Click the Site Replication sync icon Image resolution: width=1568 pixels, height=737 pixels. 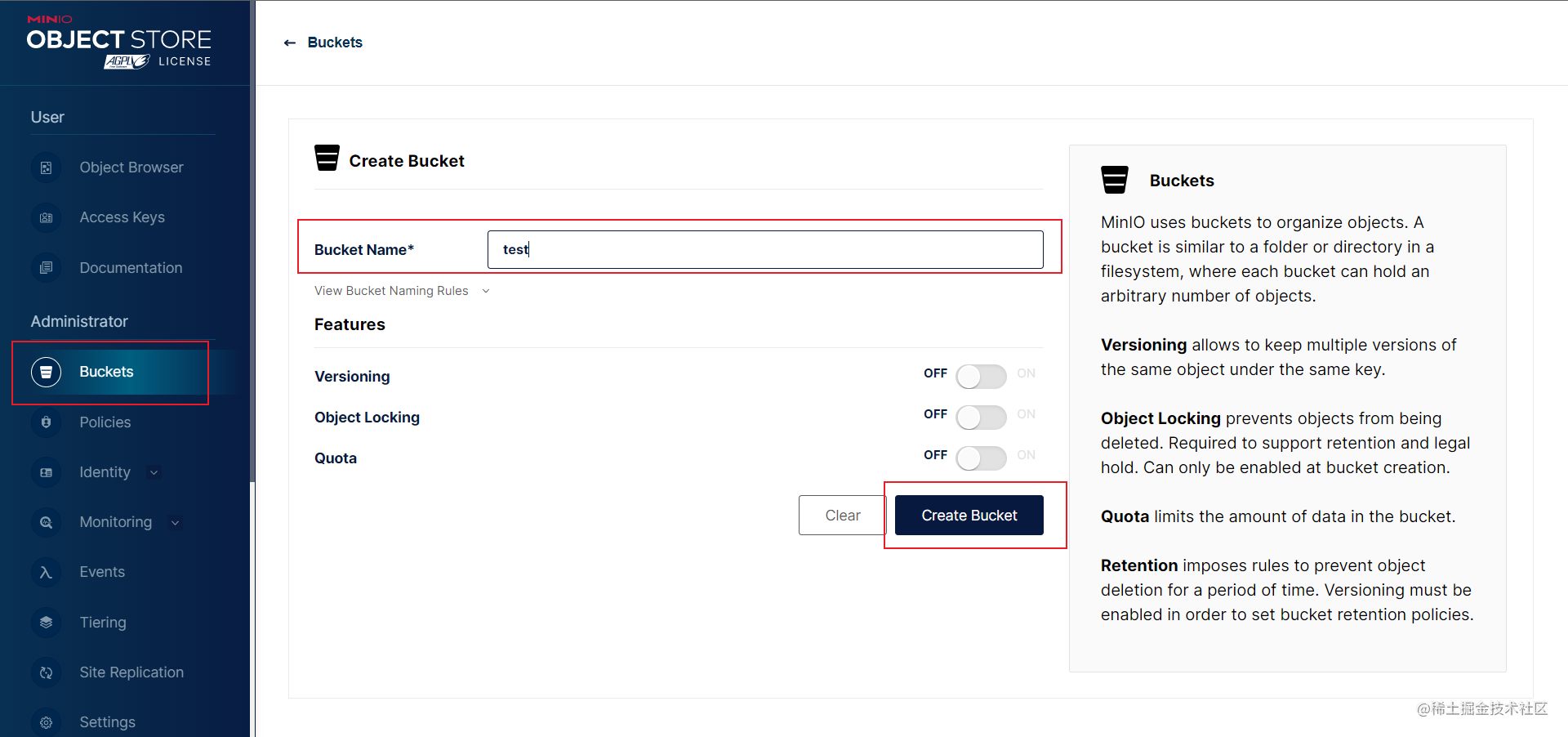[47, 672]
